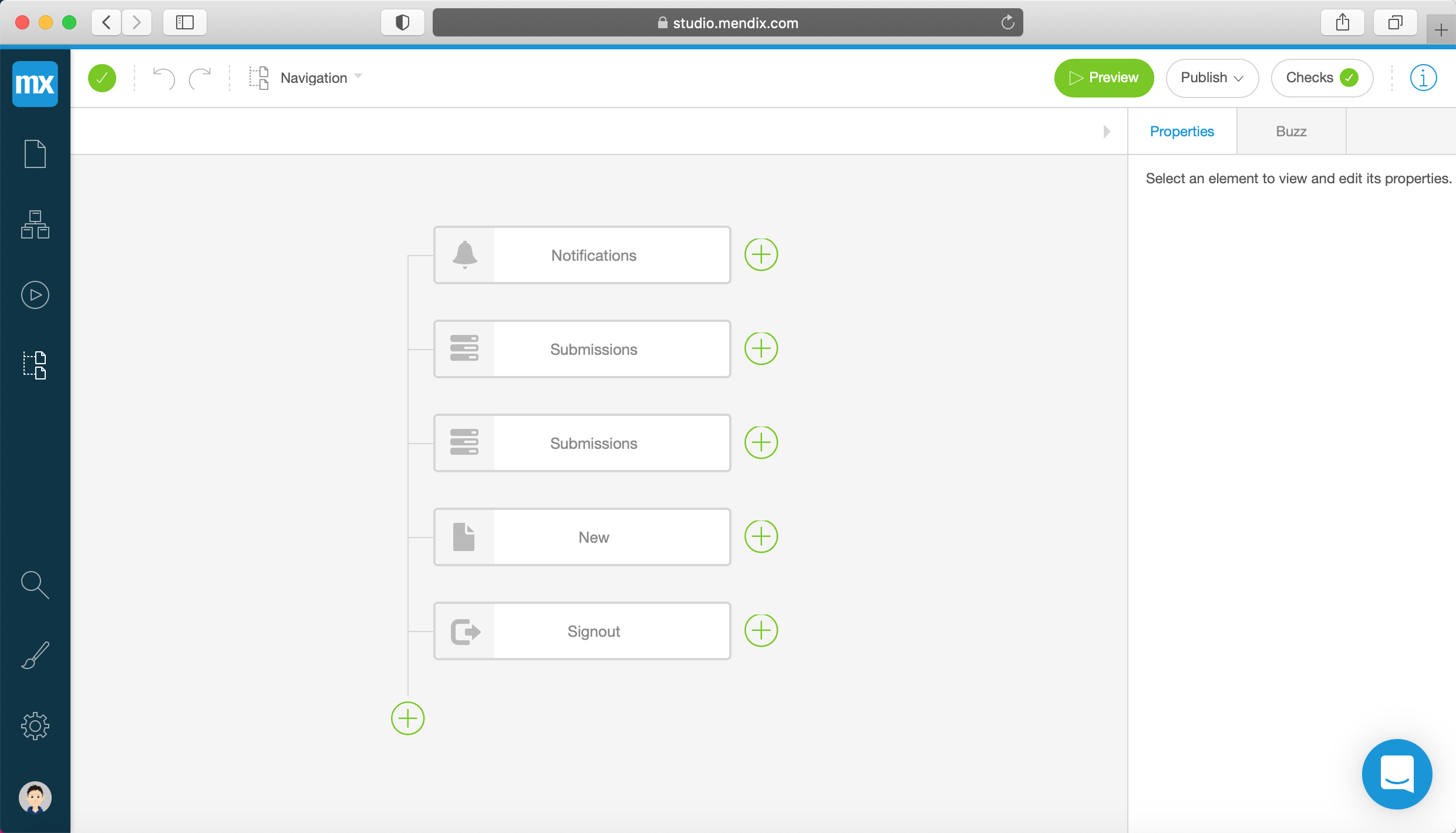
Task: Select the Properties tab
Action: coord(1182,132)
